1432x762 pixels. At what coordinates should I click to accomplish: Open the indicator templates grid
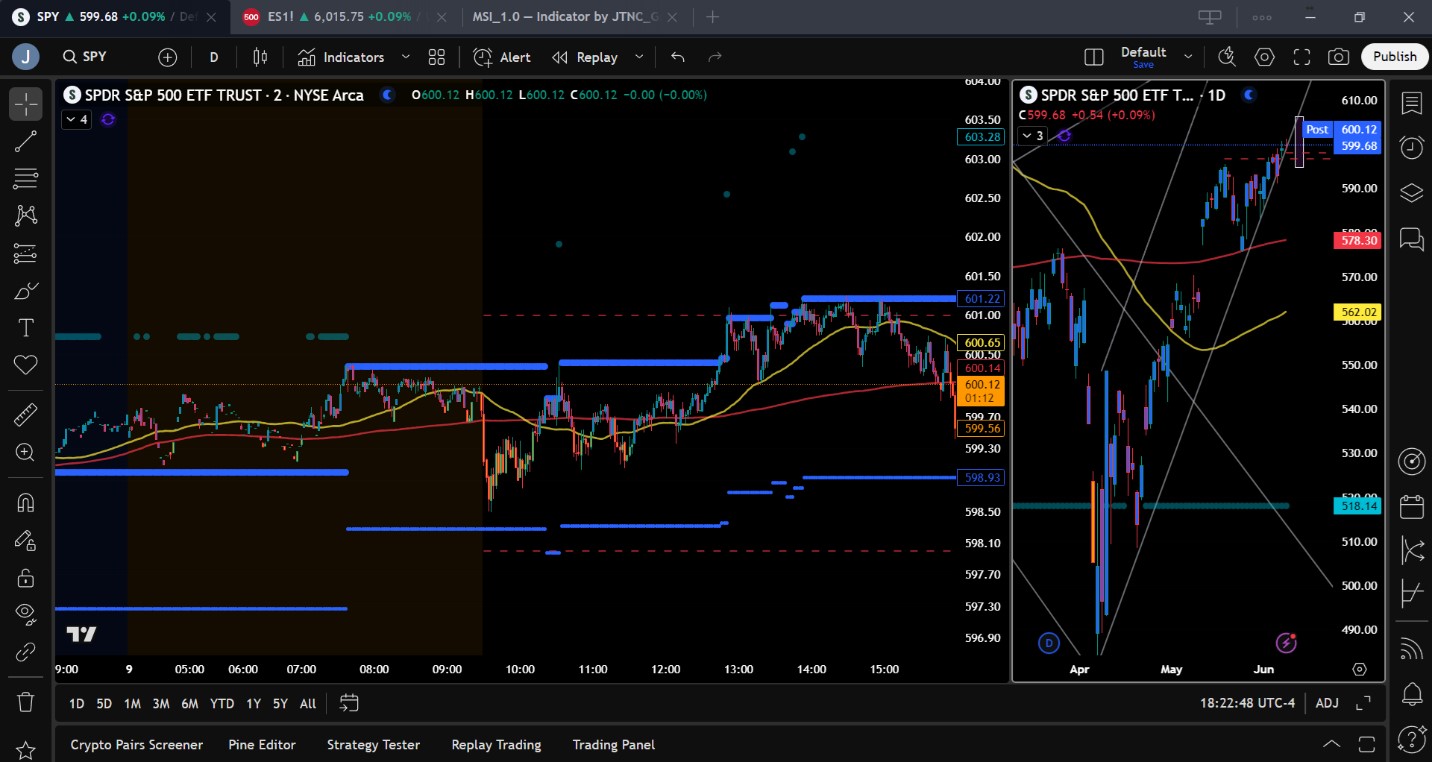[436, 57]
